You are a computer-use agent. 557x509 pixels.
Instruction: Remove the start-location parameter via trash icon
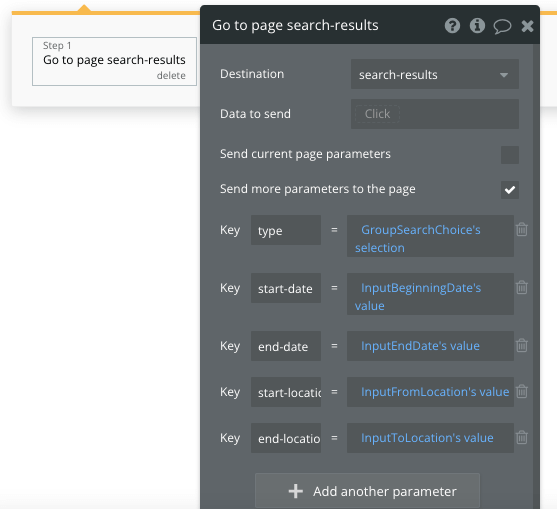522,391
